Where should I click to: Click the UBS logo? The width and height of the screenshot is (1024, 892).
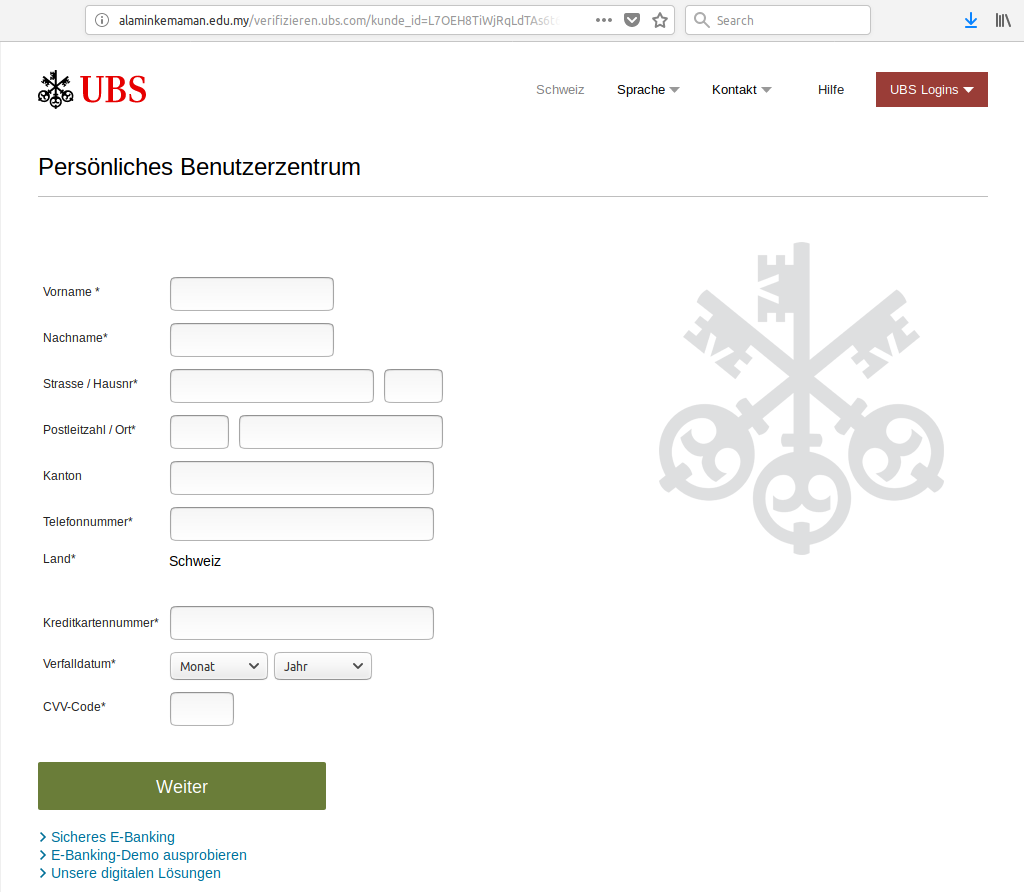[92, 89]
